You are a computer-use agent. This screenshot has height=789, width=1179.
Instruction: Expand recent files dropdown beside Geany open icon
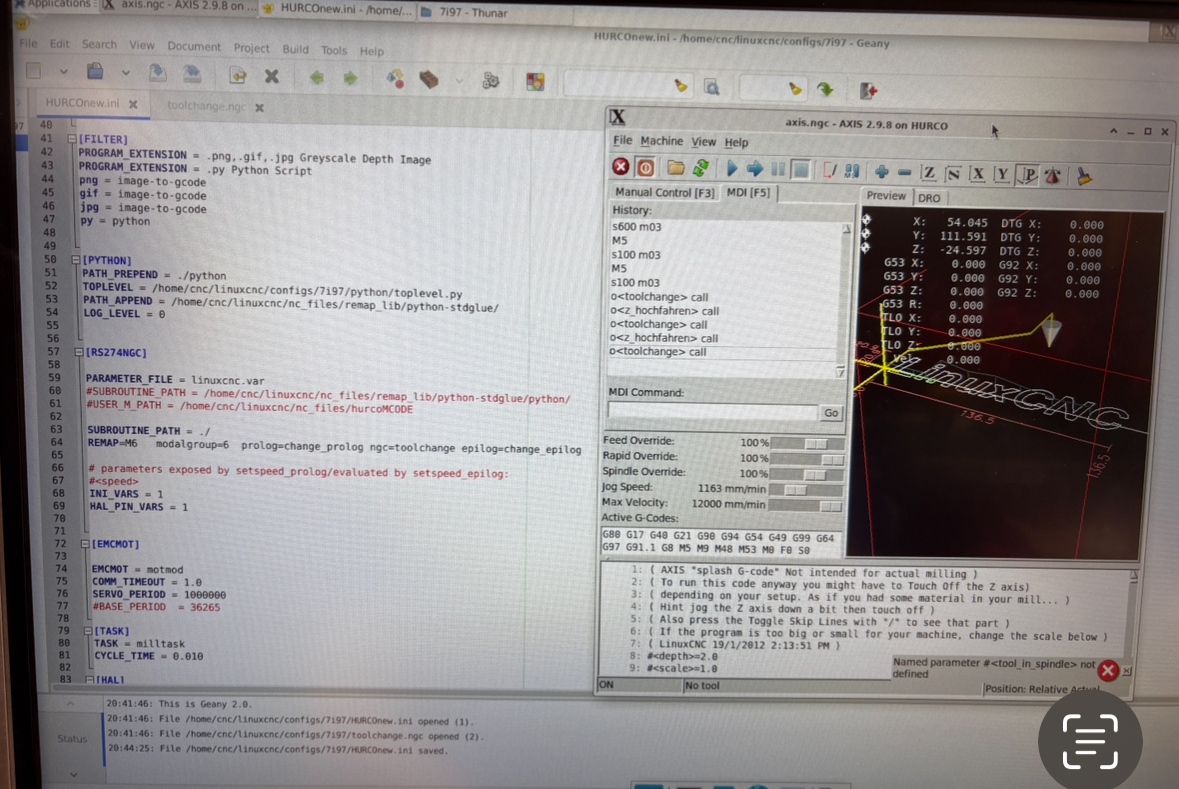126,73
